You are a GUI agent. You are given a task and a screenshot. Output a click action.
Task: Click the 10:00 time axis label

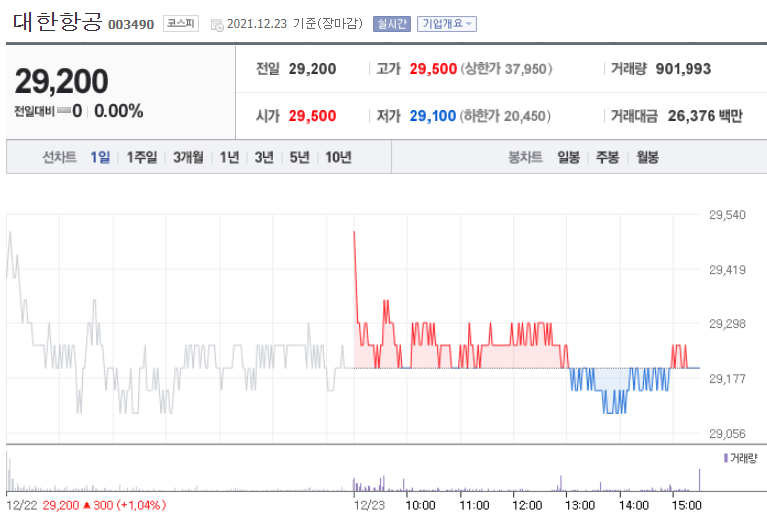(x=420, y=505)
